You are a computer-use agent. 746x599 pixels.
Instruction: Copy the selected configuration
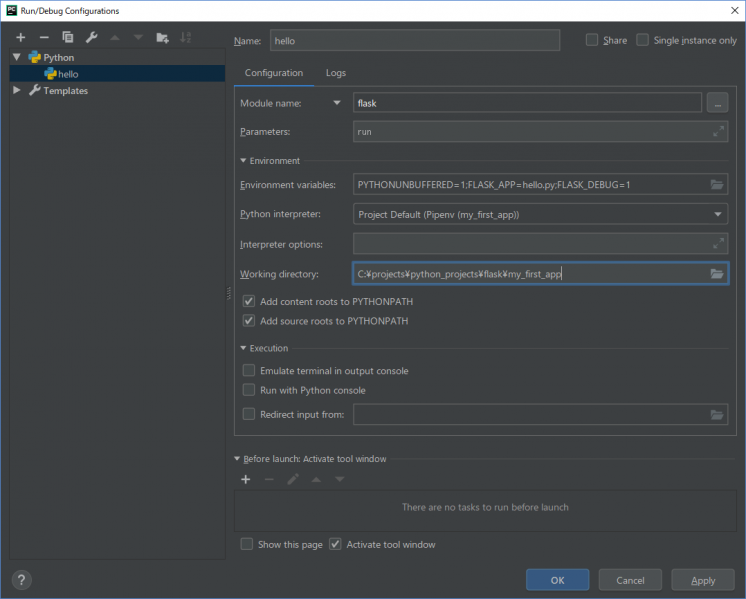pyautogui.click(x=68, y=37)
